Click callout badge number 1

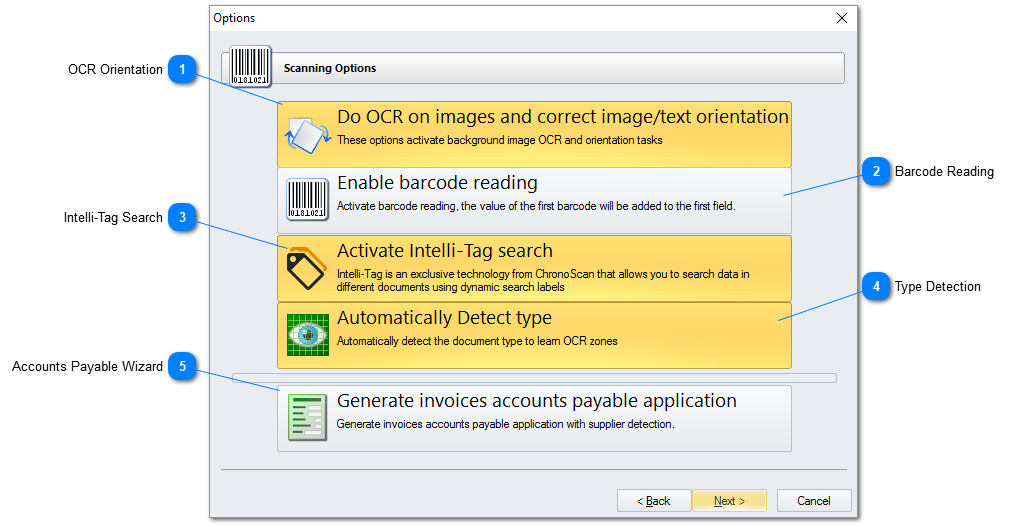coord(181,70)
